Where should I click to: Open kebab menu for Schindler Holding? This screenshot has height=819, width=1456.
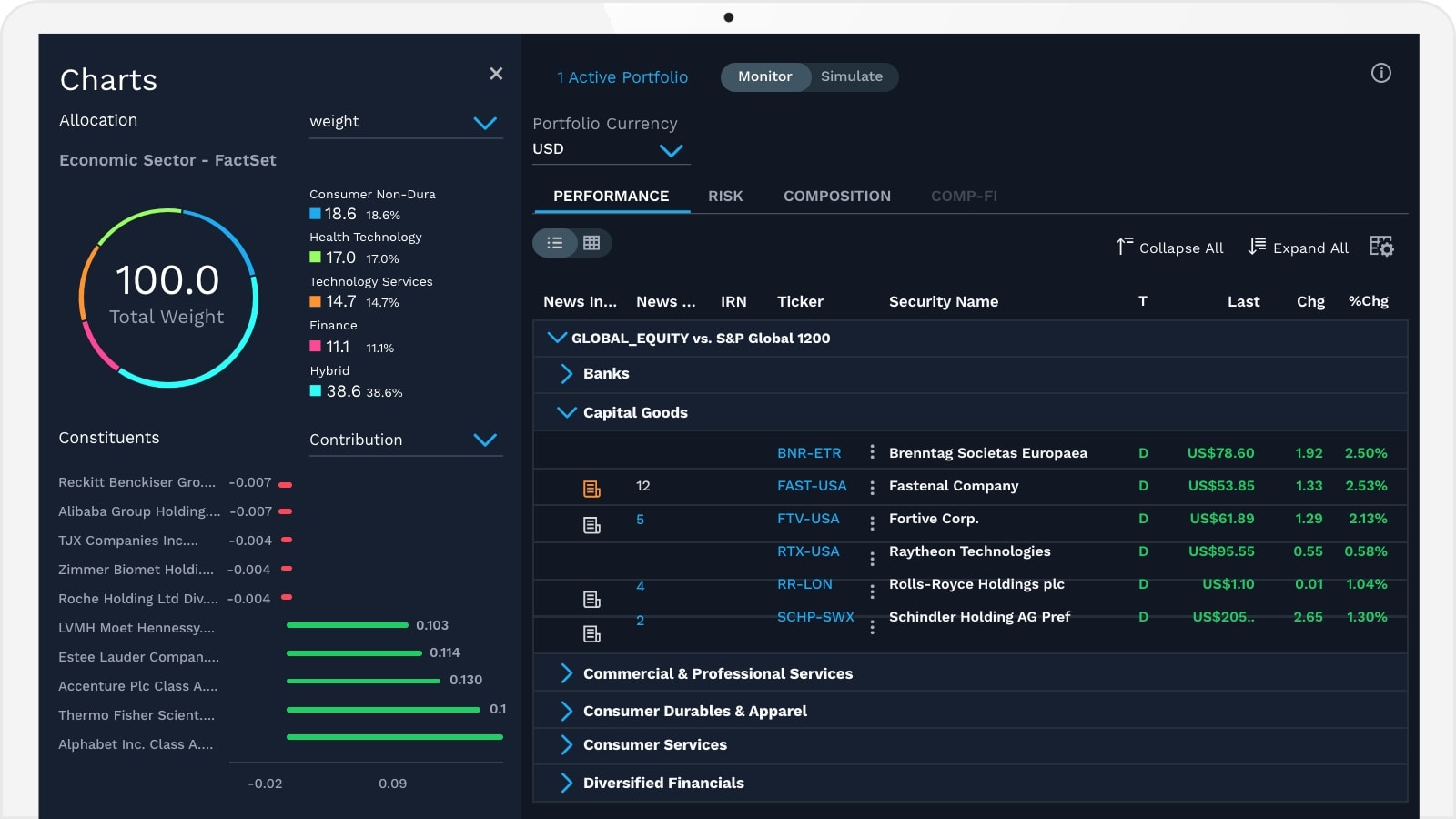(x=872, y=627)
